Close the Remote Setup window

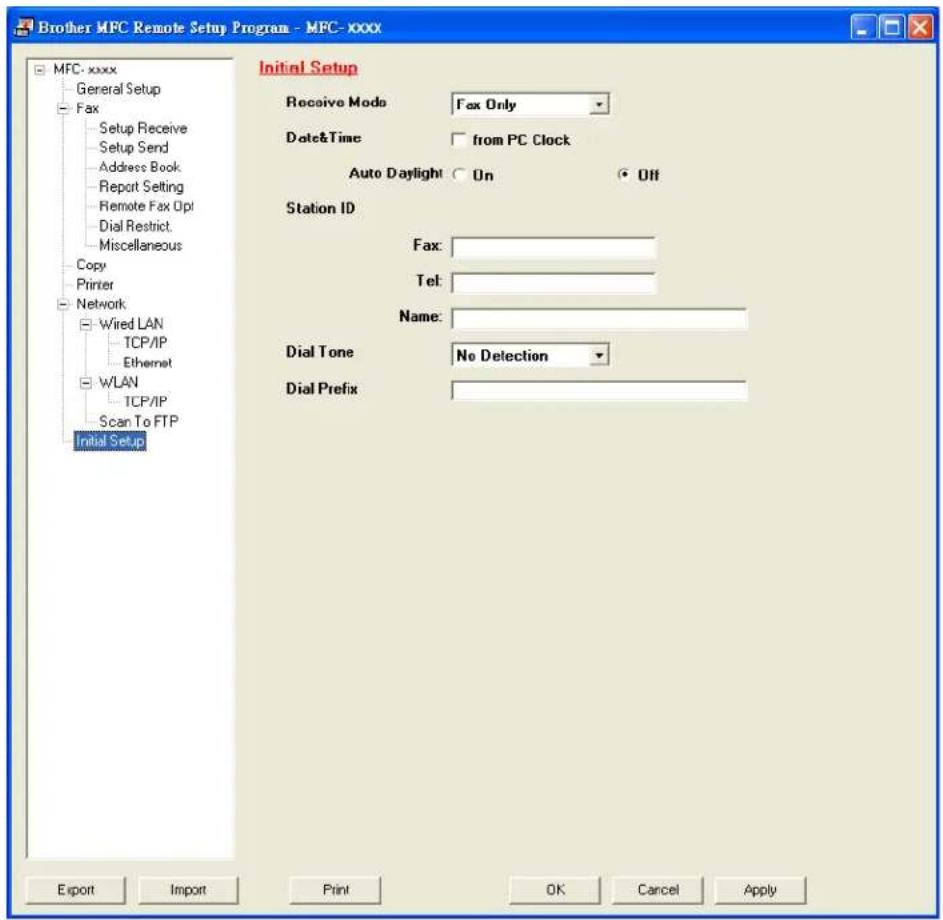pyautogui.click(x=920, y=28)
